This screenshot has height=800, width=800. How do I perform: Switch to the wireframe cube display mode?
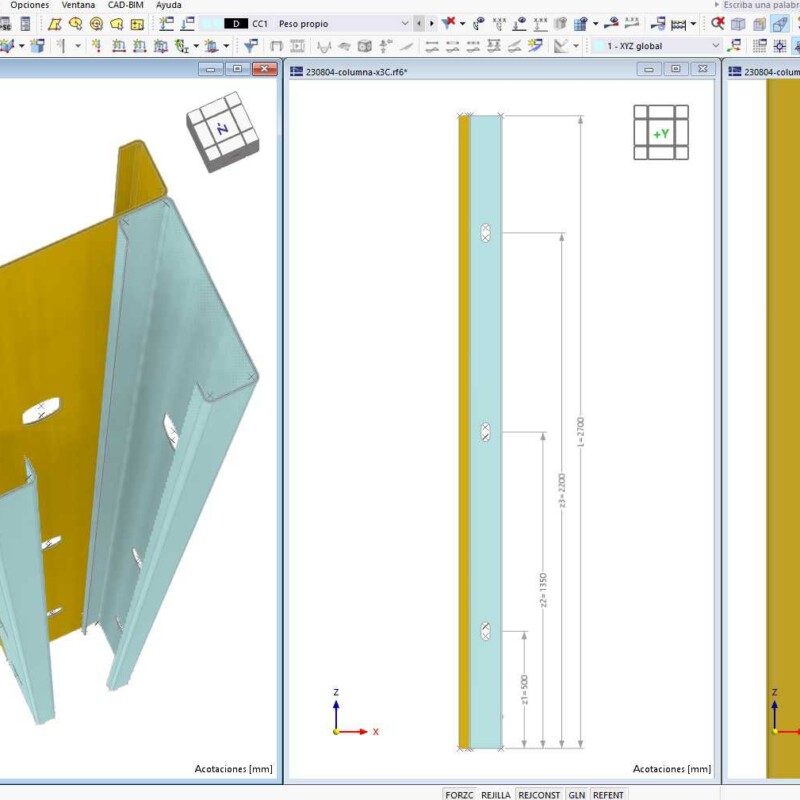point(738,24)
